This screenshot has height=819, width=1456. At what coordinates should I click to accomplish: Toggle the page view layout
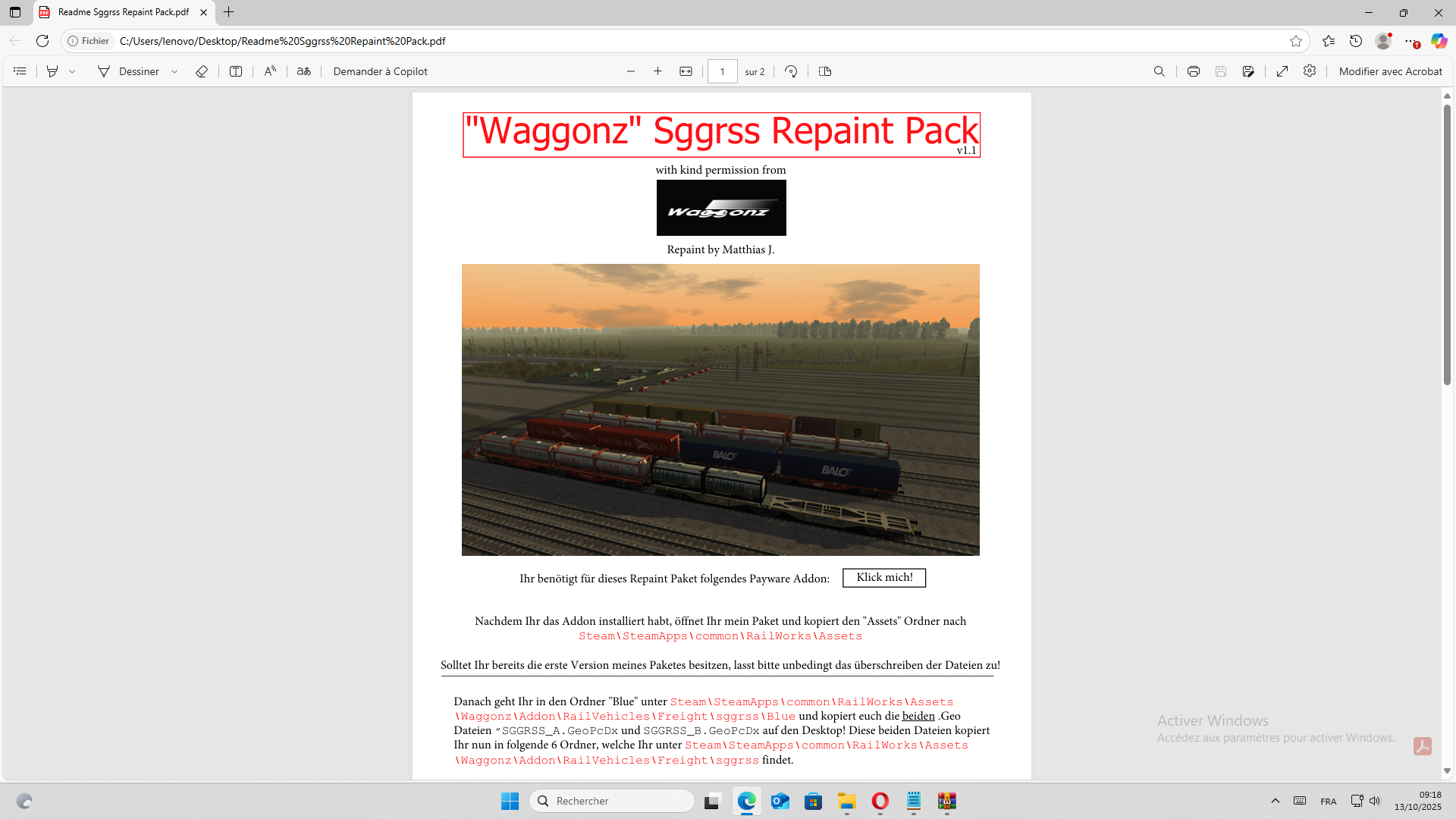[825, 71]
